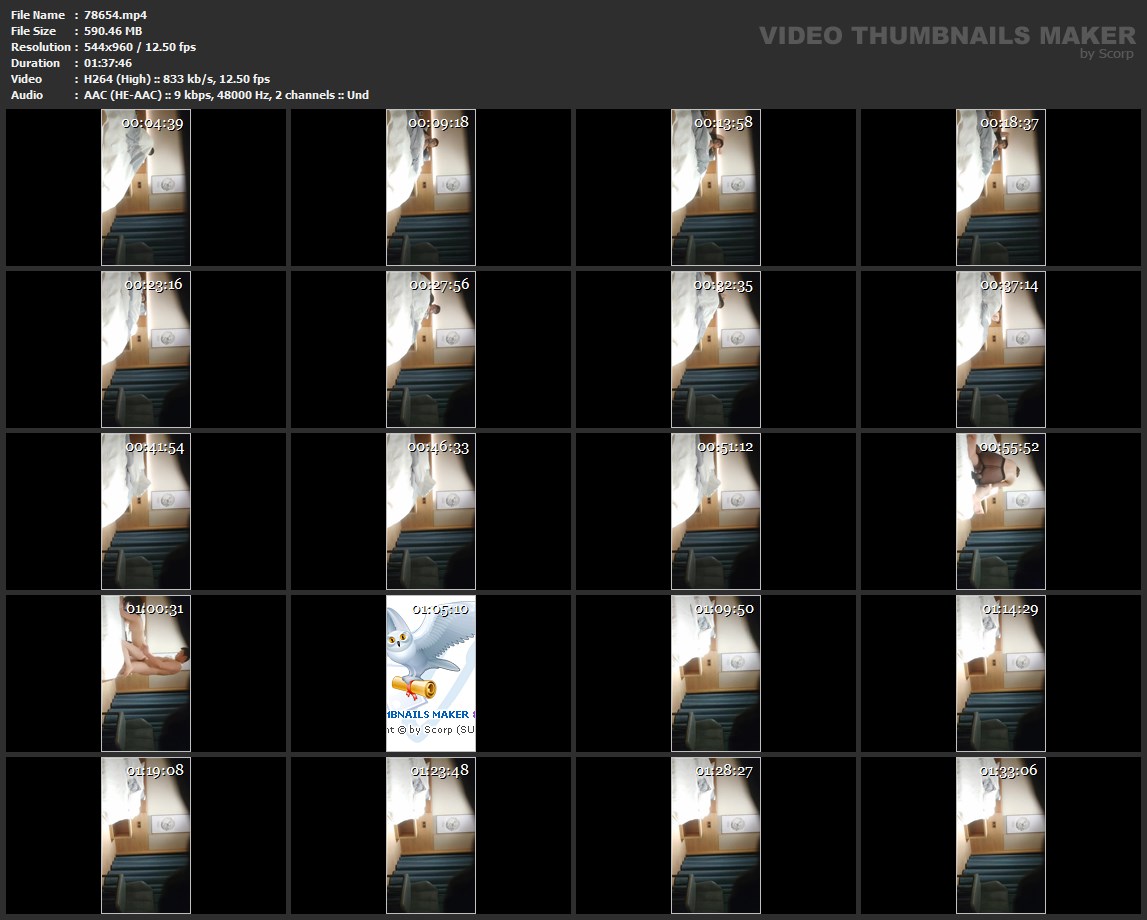Pick the thumbnail at 00:46:33
The image size is (1147, 920).
[x=431, y=511]
